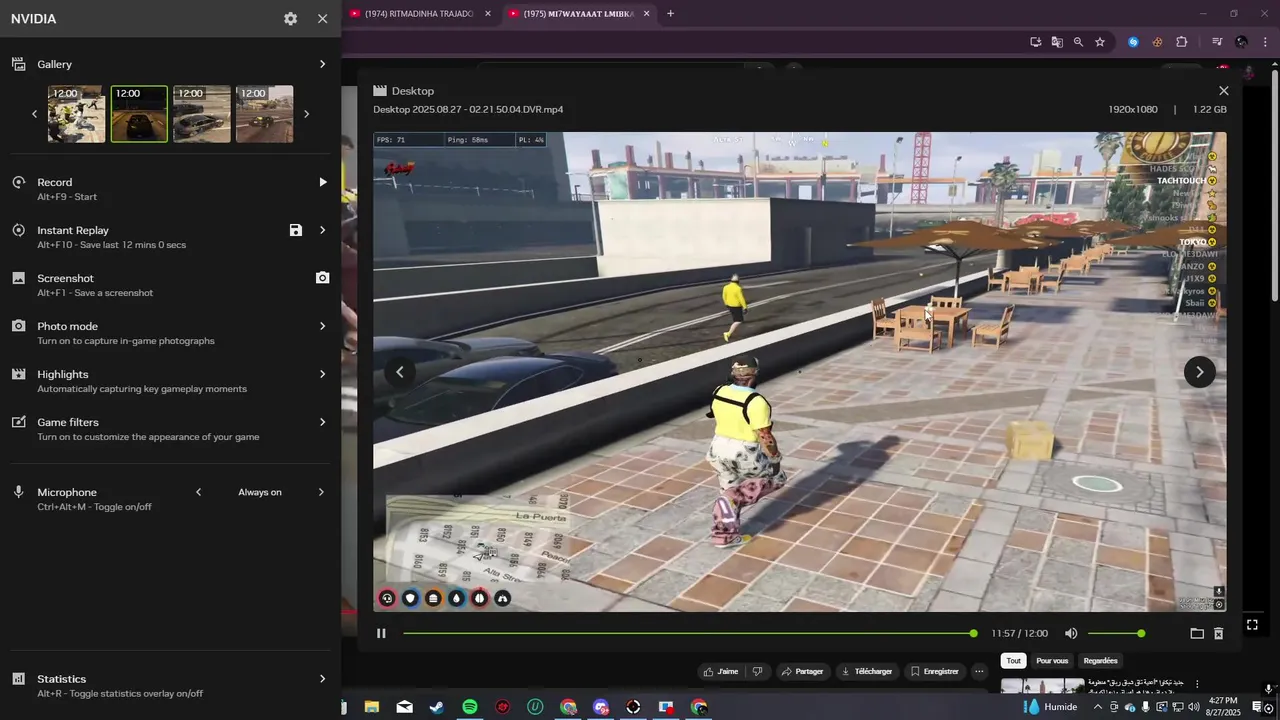Expand Instant Replay options arrow
The image size is (1280, 720).
(322, 230)
